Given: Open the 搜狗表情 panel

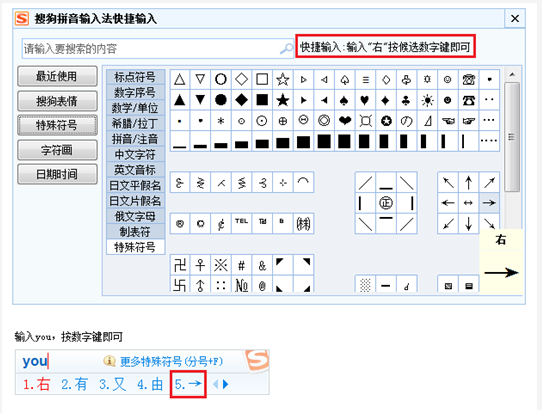Looking at the screenshot, I should (57, 101).
